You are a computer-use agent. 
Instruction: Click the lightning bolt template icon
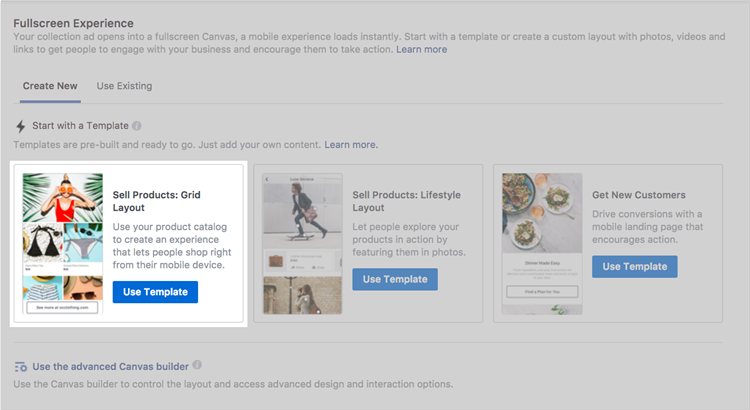tap(21, 127)
